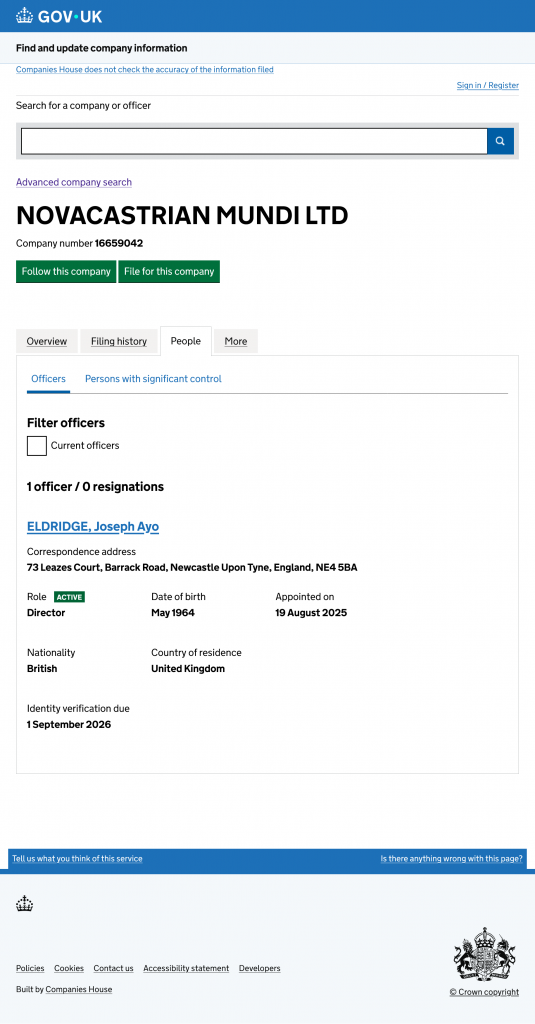The height and width of the screenshot is (1024, 535).
Task: Show Persons with significant control
Action: [x=154, y=379]
